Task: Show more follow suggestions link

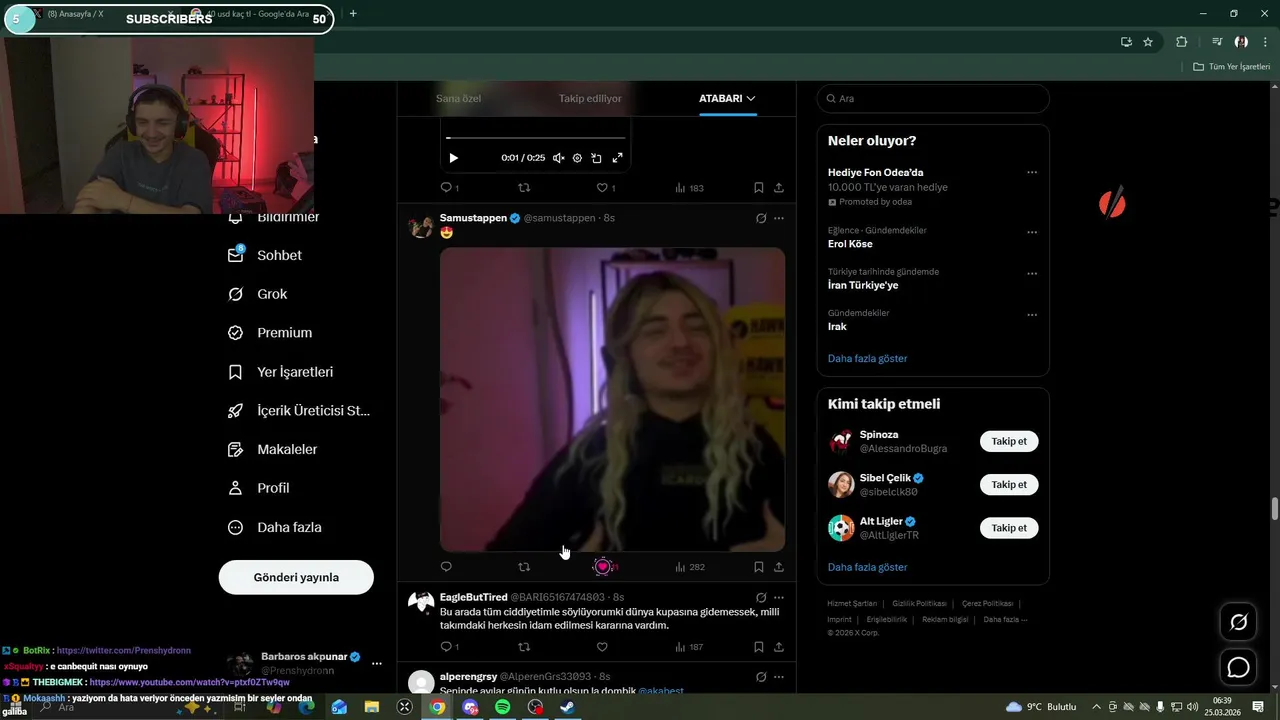Action: pos(867,567)
